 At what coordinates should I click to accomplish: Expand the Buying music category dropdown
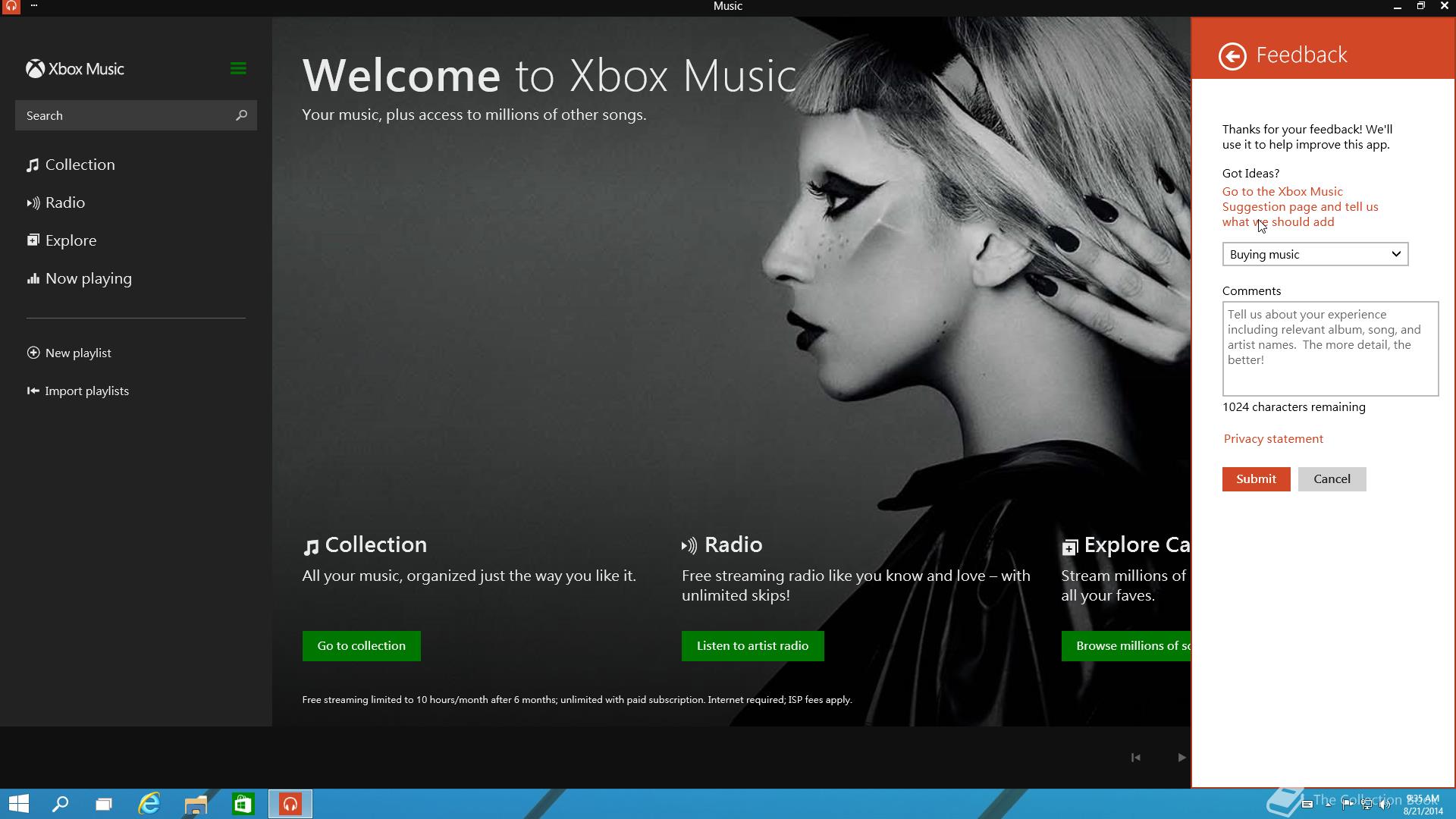coord(1315,254)
